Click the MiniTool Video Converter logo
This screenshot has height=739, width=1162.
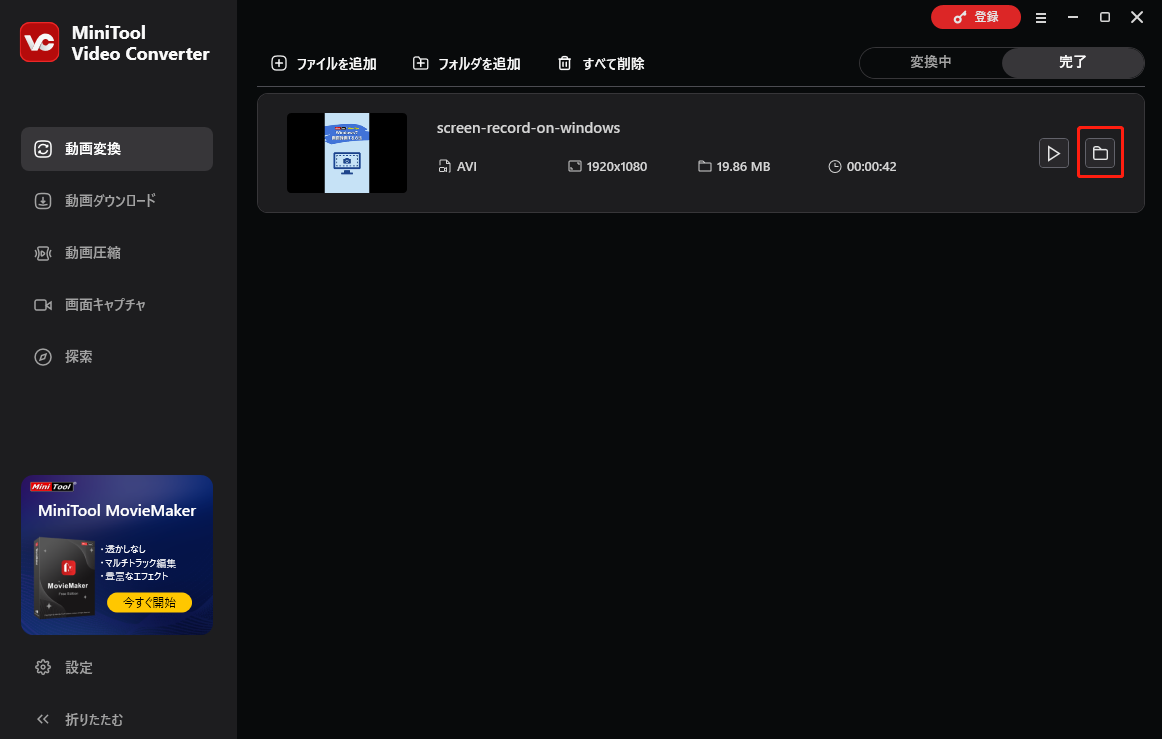click(x=39, y=42)
